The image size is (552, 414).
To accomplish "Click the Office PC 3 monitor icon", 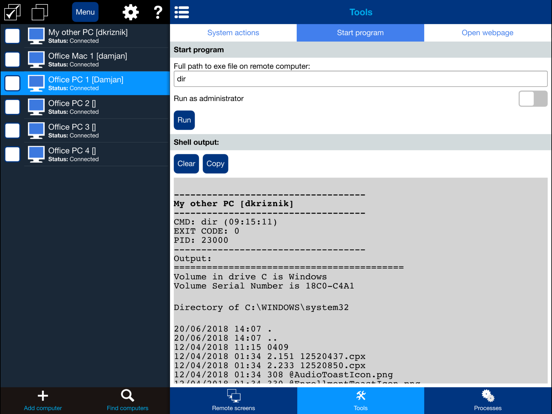I will (x=36, y=130).
